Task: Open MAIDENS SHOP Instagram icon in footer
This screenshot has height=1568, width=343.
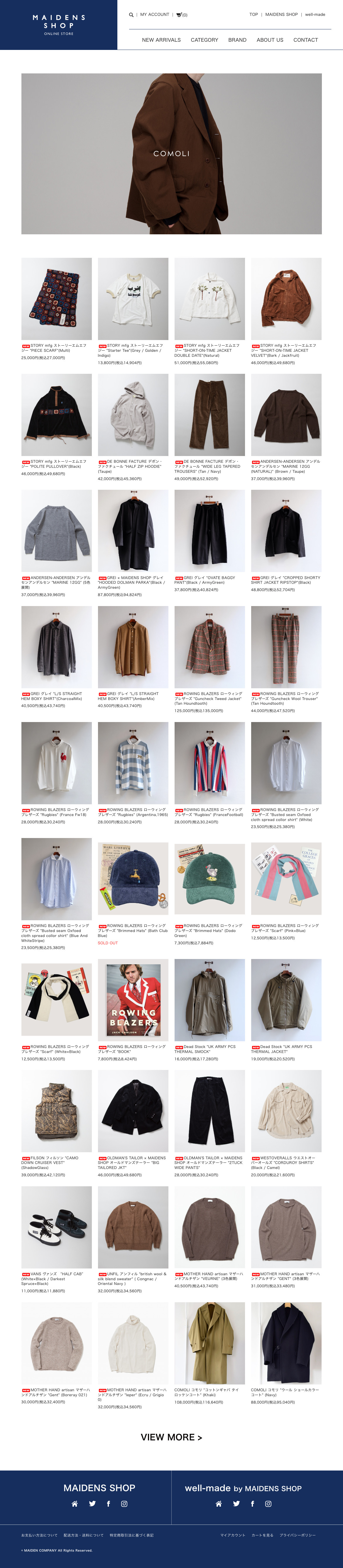Action: click(124, 1503)
